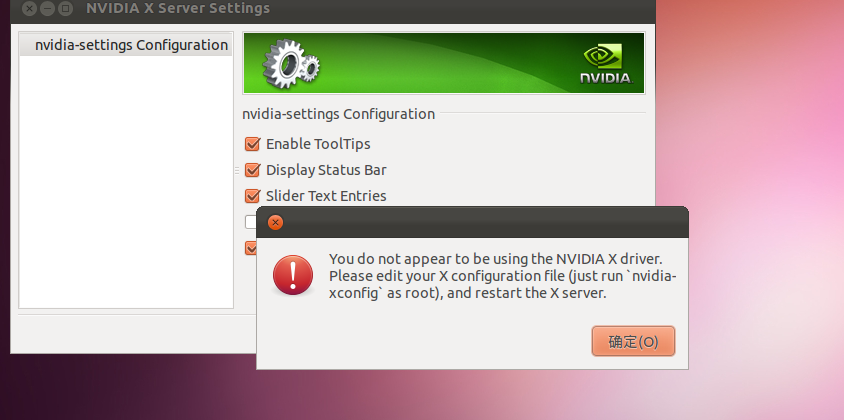Minimize the NVIDIA X Server Settings window
Screen dimensions: 844x420
pyautogui.click(x=47, y=8)
